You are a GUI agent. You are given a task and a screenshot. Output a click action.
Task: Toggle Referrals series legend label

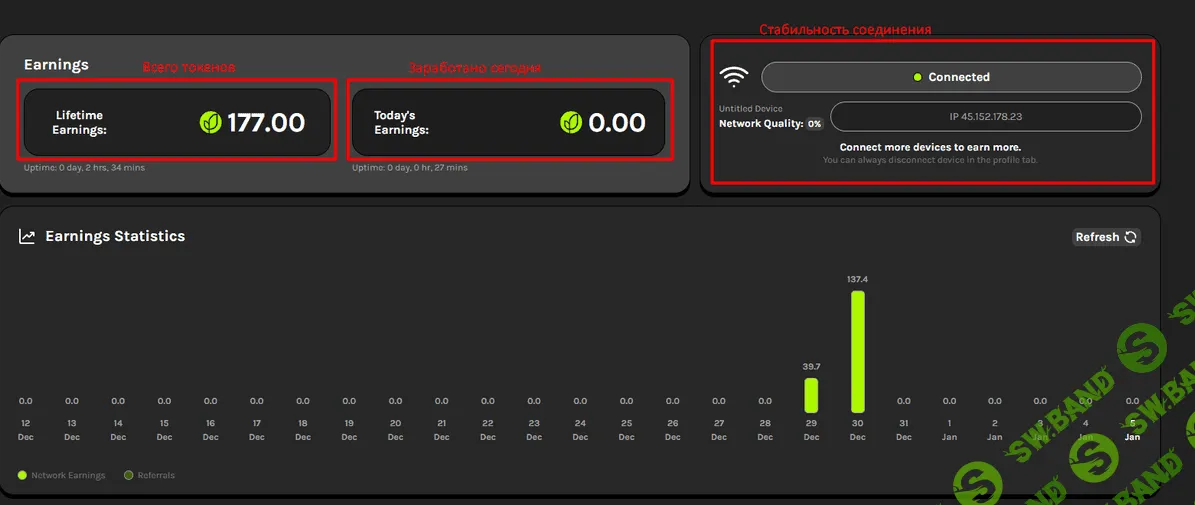tap(155, 475)
